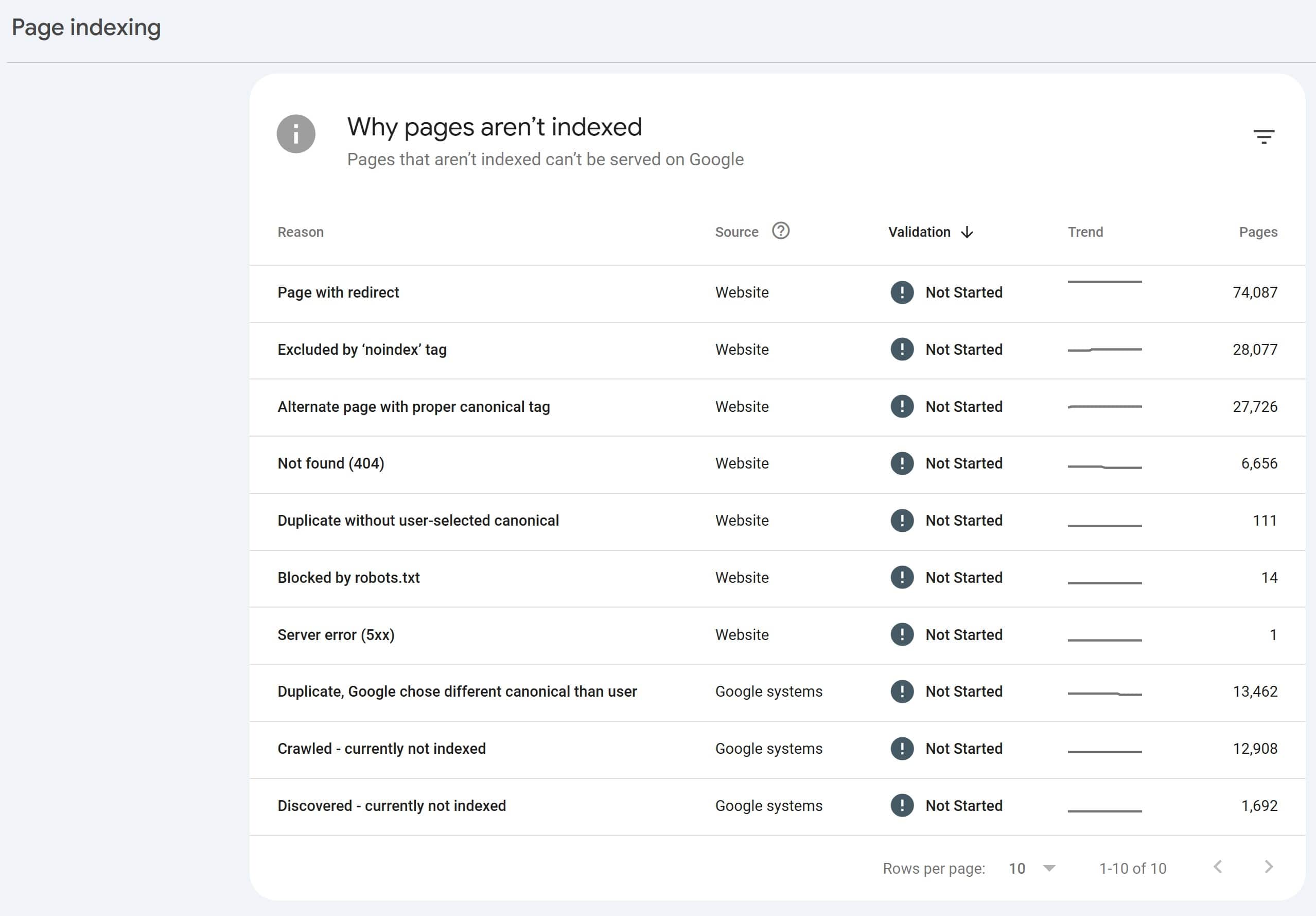Go to the next page of results
This screenshot has width=1316, height=916.
[x=1269, y=867]
